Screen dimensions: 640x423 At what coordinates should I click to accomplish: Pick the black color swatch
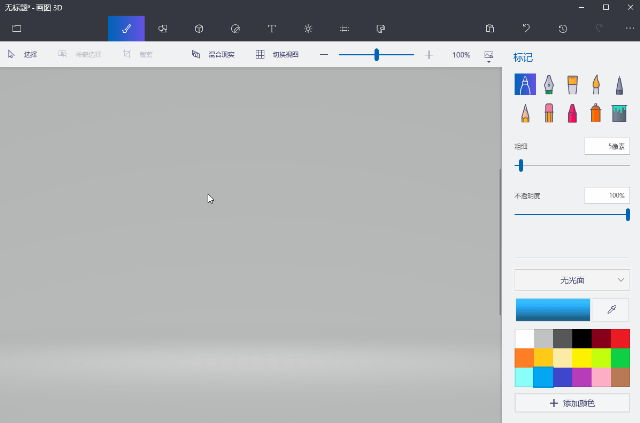click(582, 339)
